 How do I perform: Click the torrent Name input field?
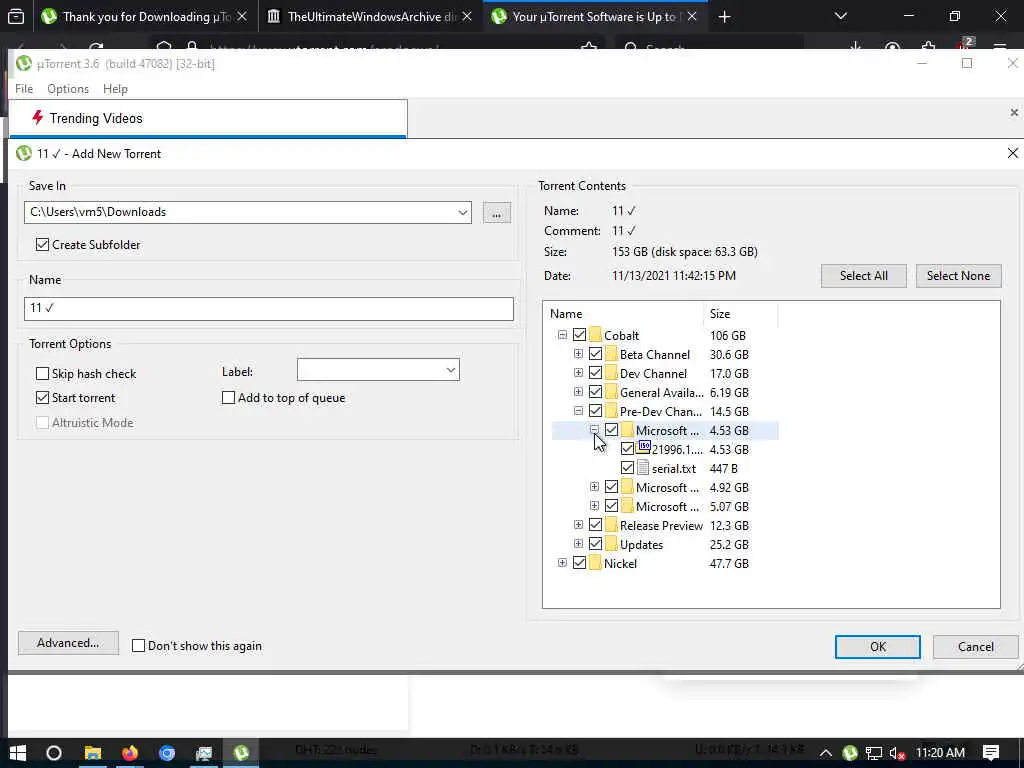tap(268, 308)
